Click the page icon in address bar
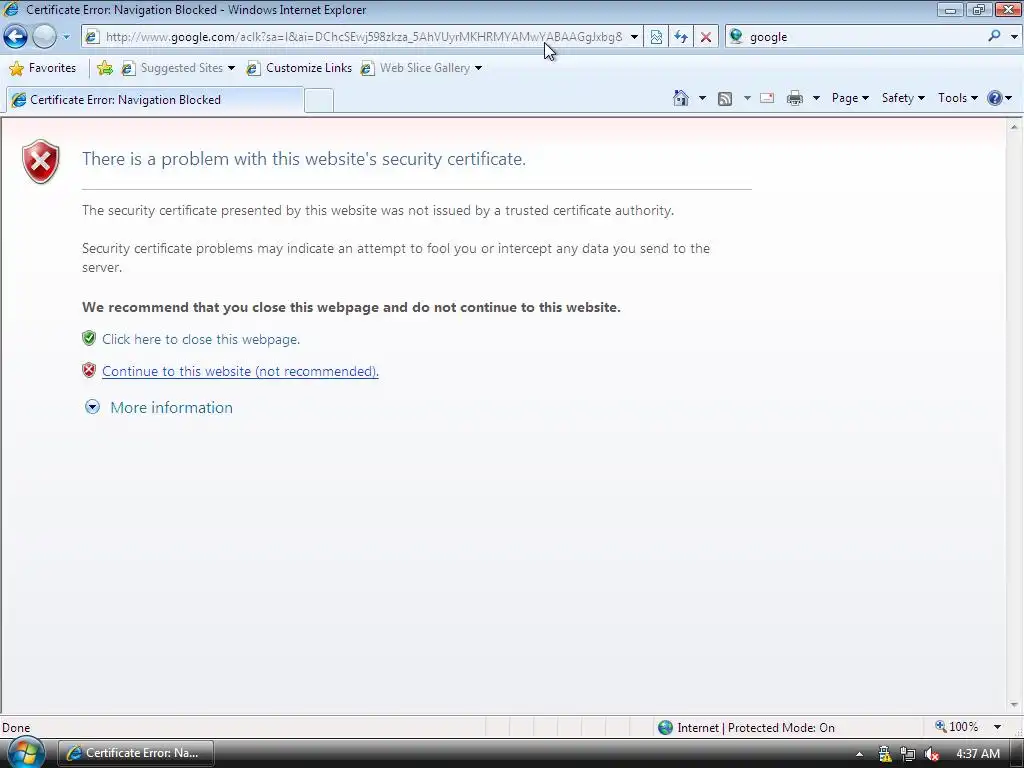The image size is (1024, 768). (92, 37)
